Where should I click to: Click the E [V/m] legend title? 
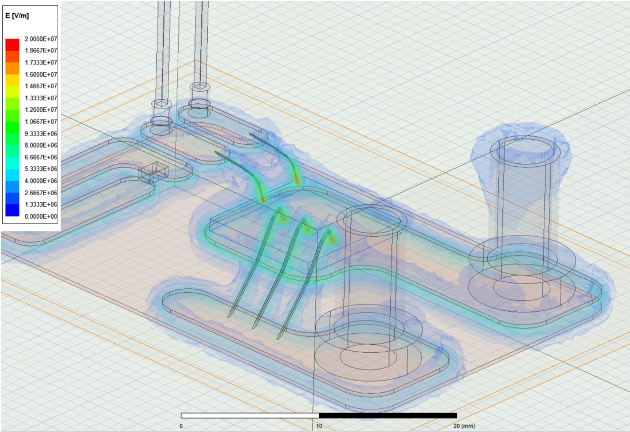pyautogui.click(x=20, y=13)
